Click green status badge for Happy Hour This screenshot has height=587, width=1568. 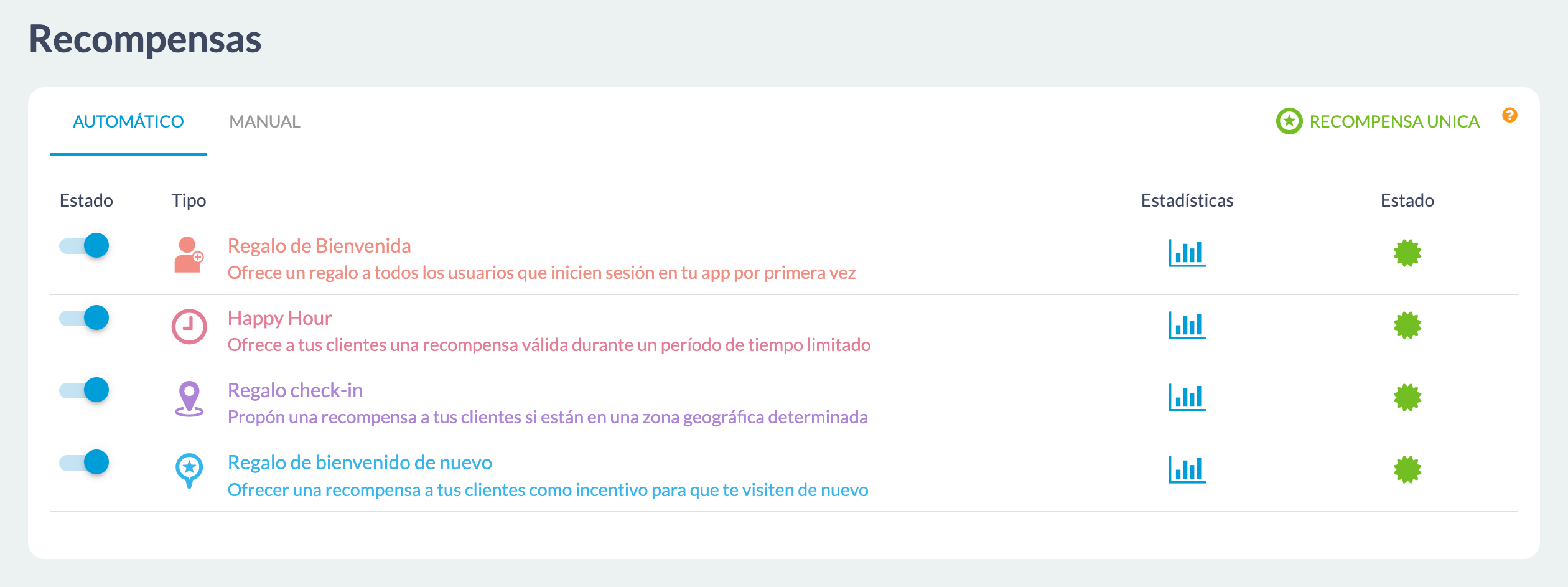coord(1407,326)
